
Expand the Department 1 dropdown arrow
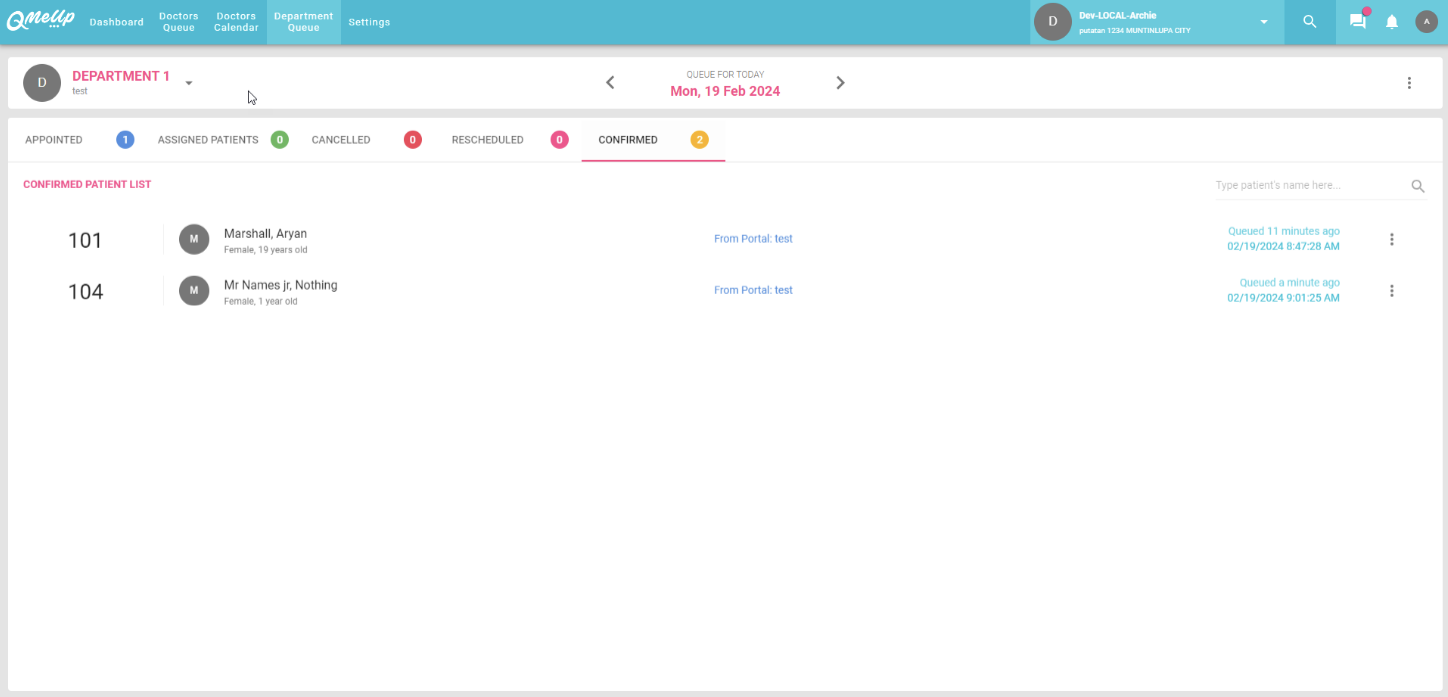coord(189,83)
